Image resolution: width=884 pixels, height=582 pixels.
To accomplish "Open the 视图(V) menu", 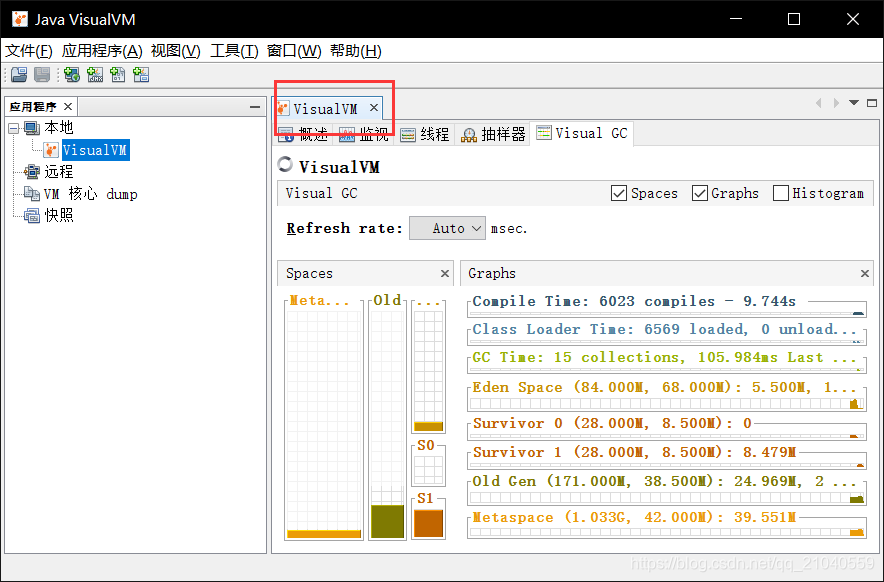I will [x=176, y=51].
